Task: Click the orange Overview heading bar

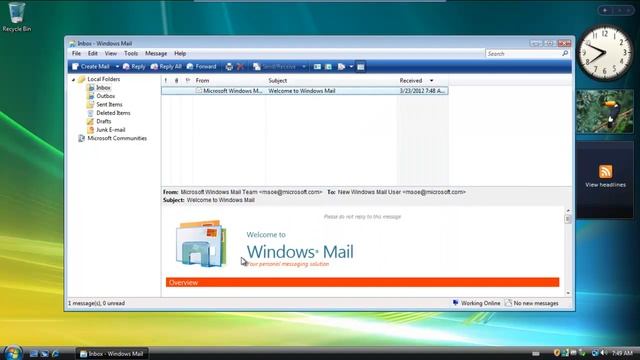Action: click(x=362, y=282)
